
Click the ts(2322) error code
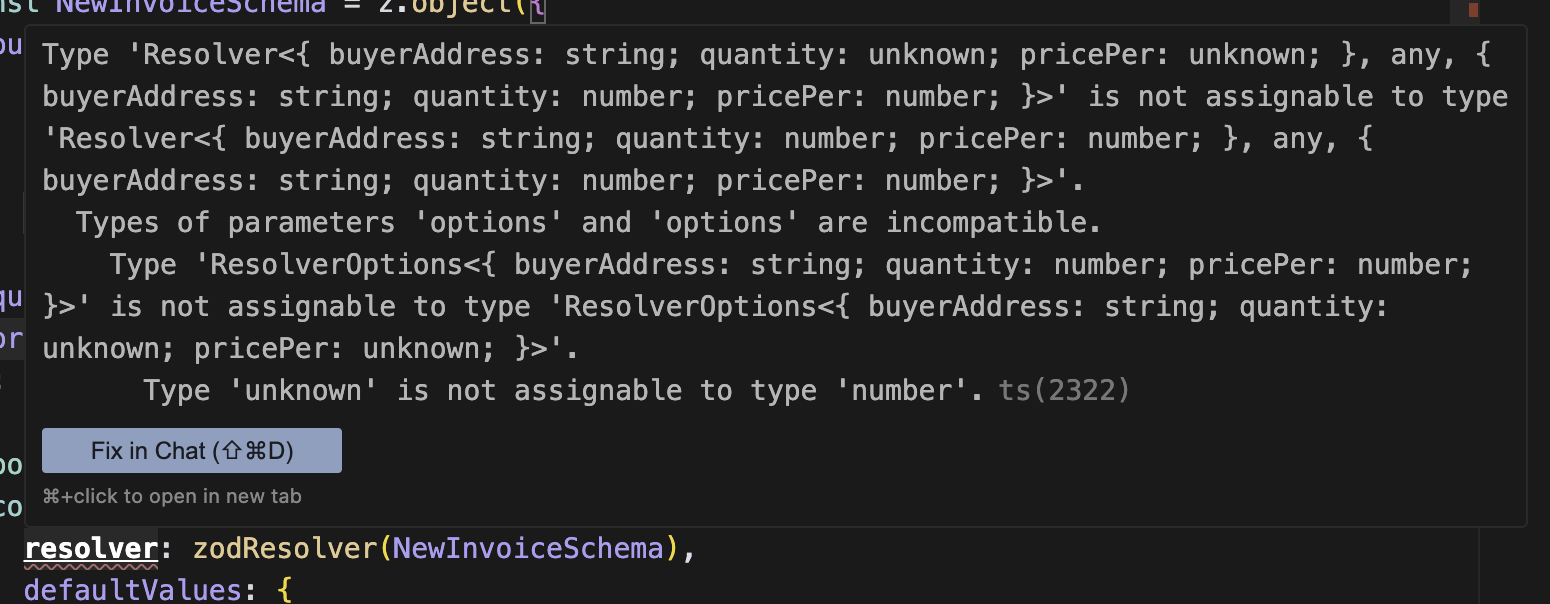coord(1064,390)
